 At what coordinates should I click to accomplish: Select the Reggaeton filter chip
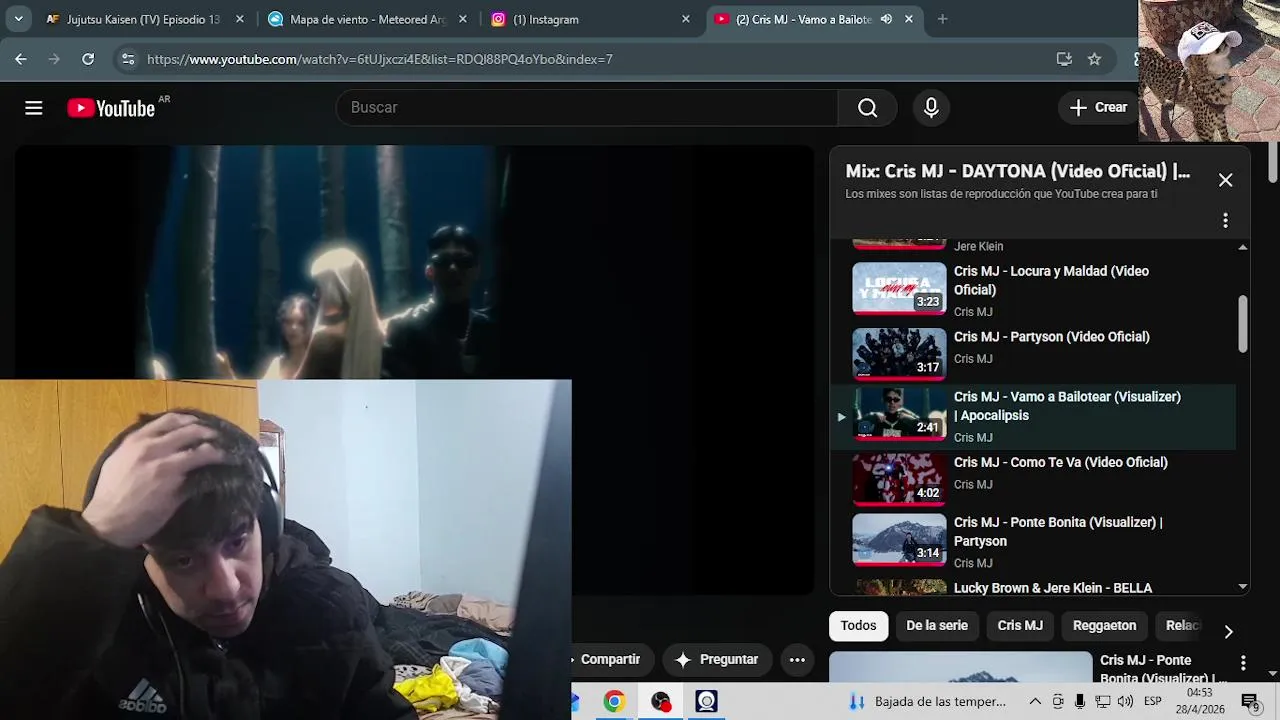pyautogui.click(x=1104, y=626)
